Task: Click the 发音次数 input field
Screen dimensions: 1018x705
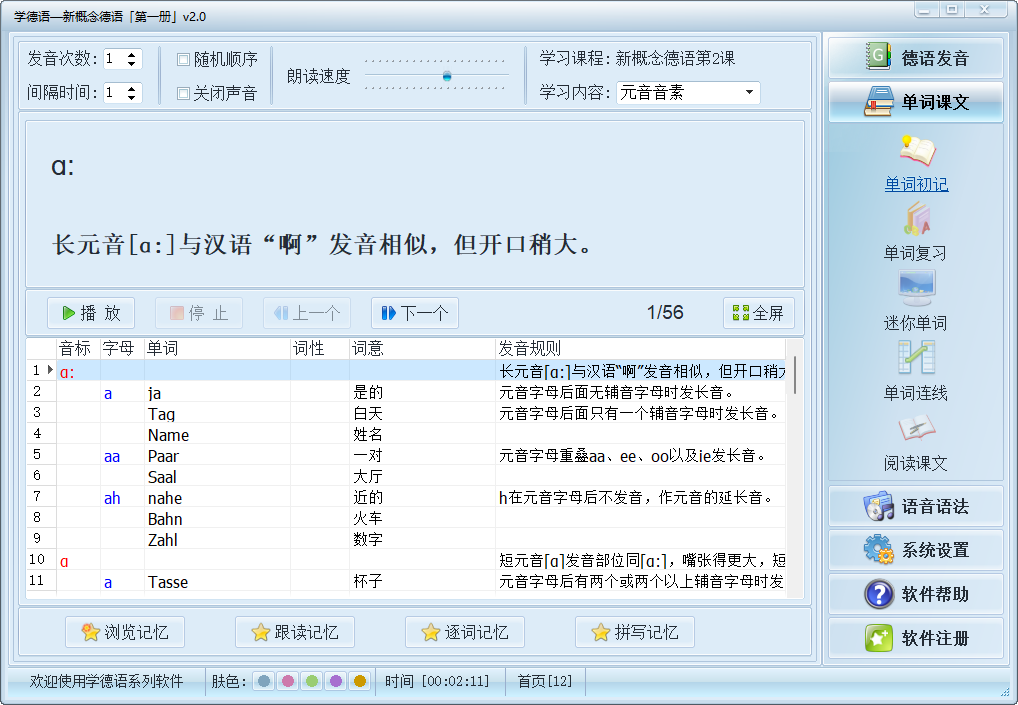Action: 114,58
